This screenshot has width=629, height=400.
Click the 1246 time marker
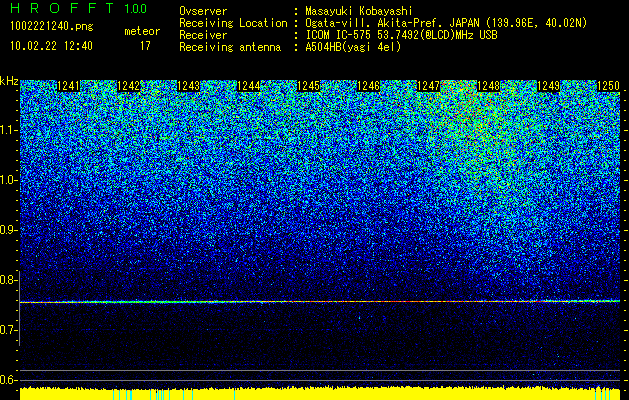(x=368, y=86)
